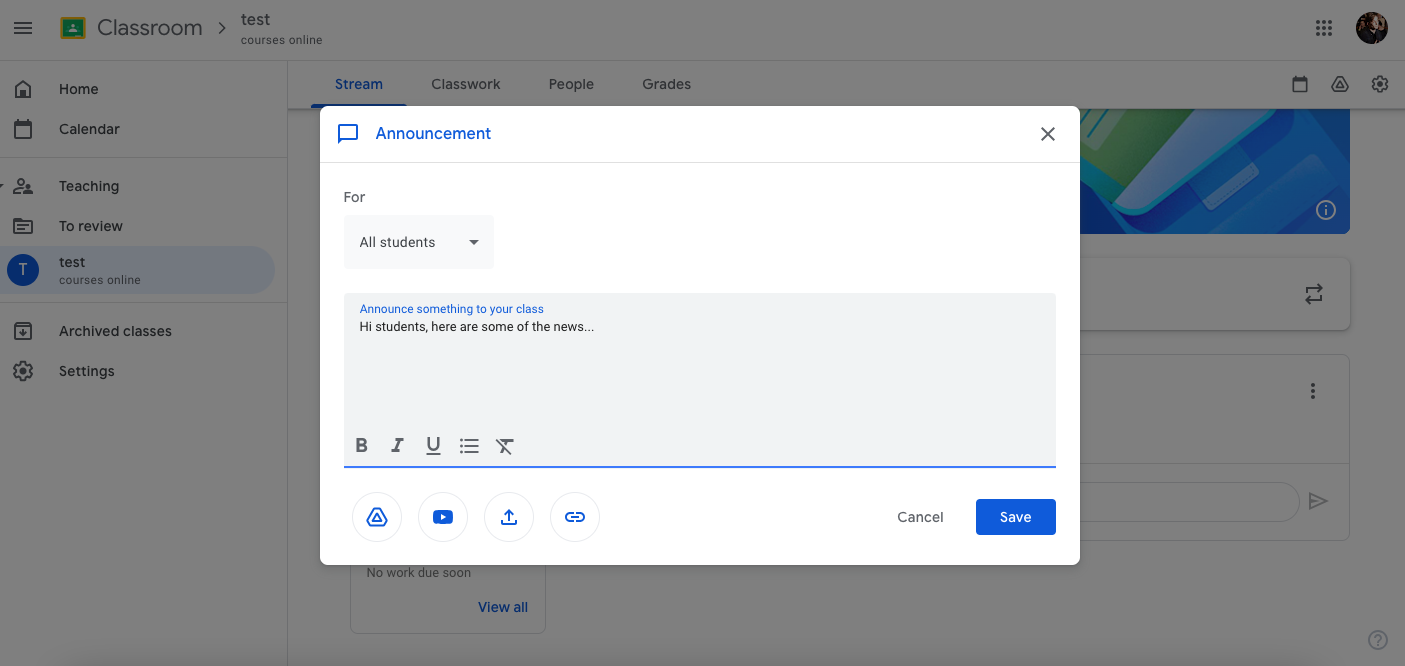Collapse the Teaching section arrow

click(x=2, y=186)
